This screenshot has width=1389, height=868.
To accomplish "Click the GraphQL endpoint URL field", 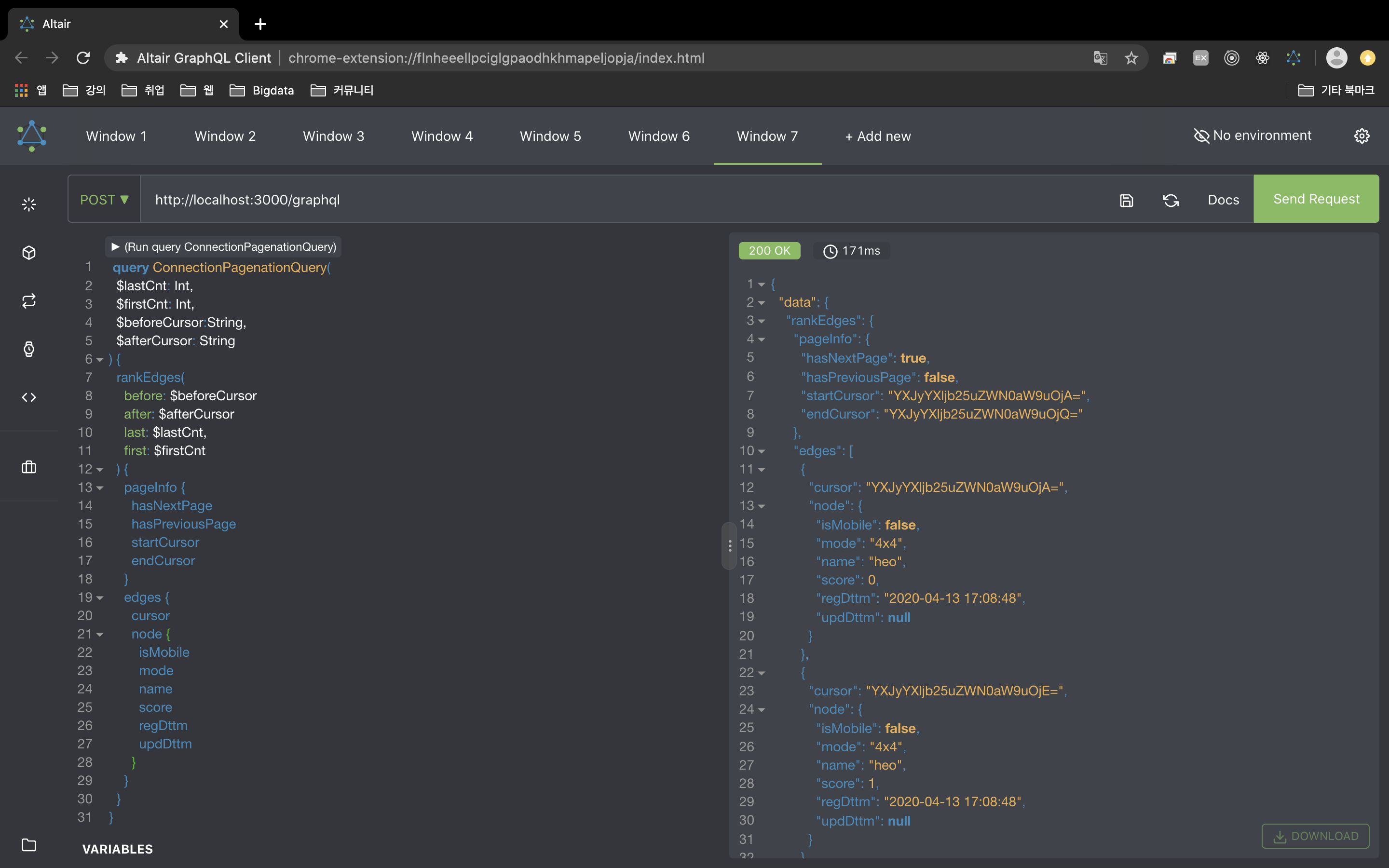I will pyautogui.click(x=620, y=200).
